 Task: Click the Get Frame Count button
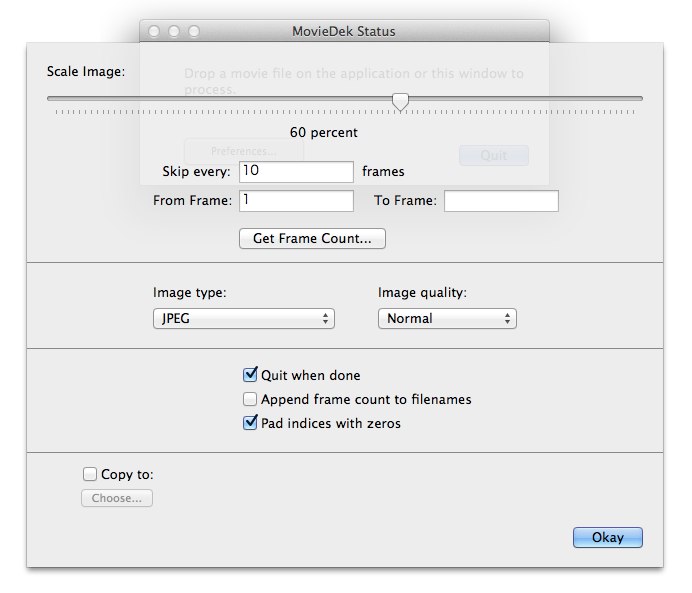pos(312,238)
